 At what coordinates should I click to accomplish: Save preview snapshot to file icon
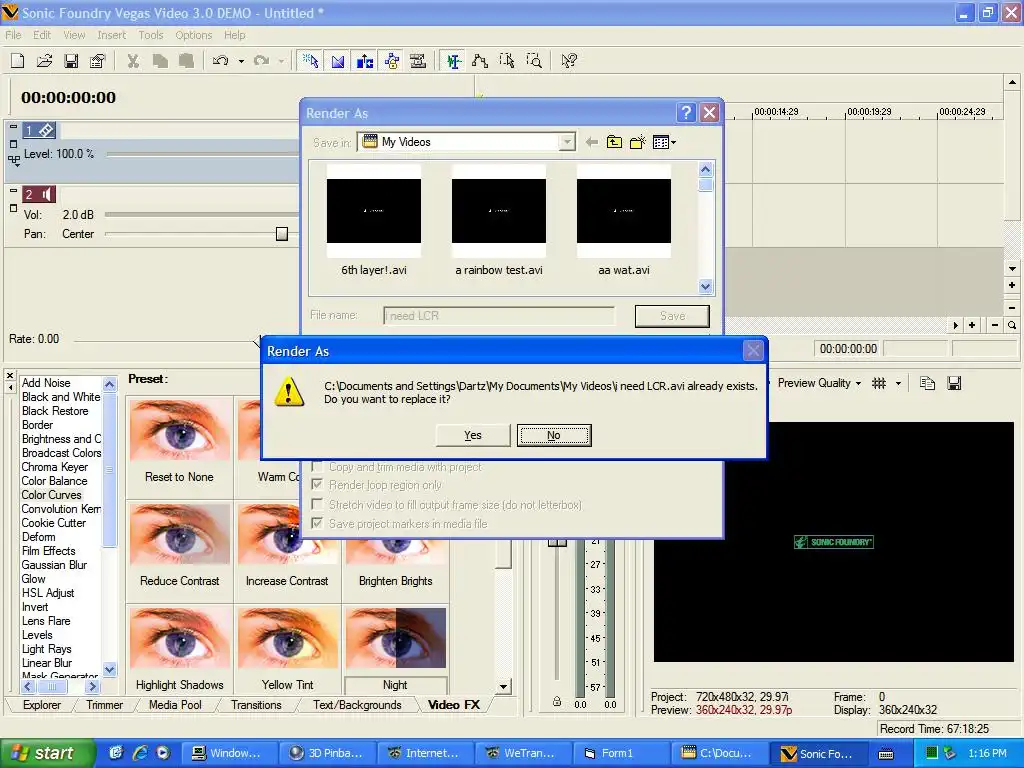point(954,383)
